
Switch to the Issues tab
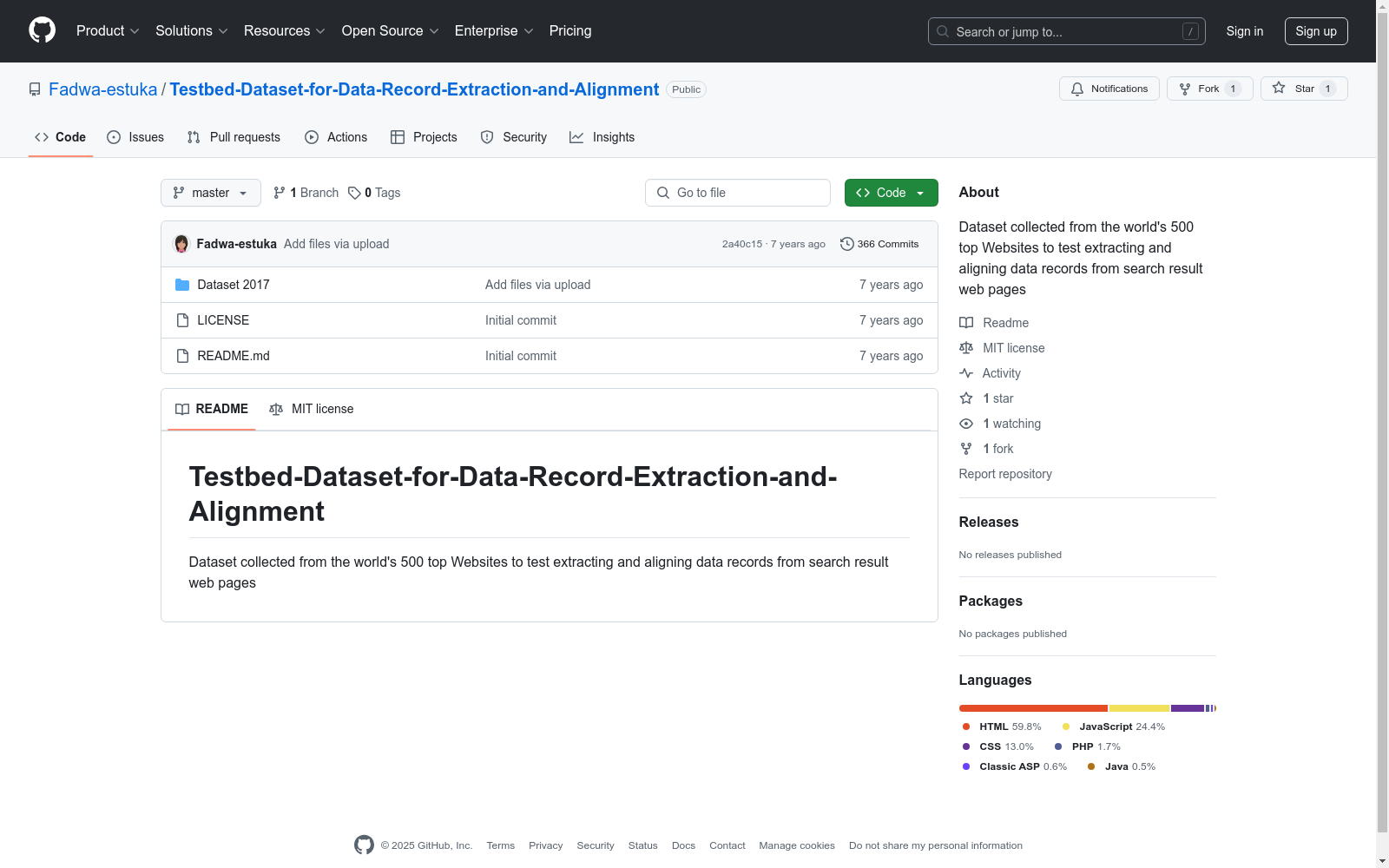(x=135, y=137)
